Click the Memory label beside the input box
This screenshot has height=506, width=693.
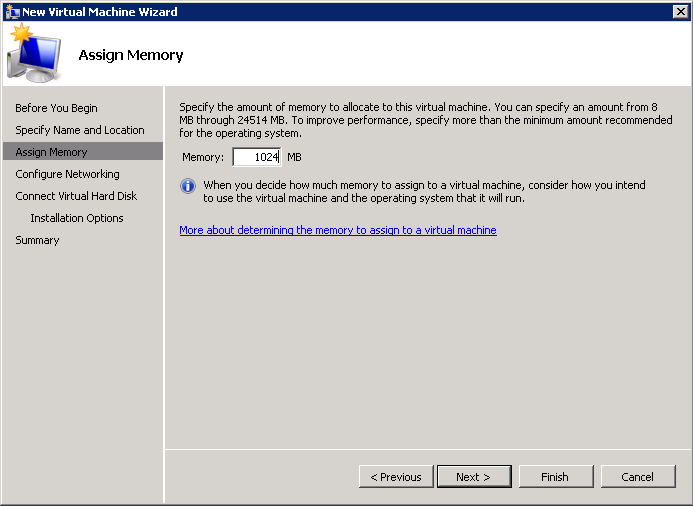click(x=203, y=157)
